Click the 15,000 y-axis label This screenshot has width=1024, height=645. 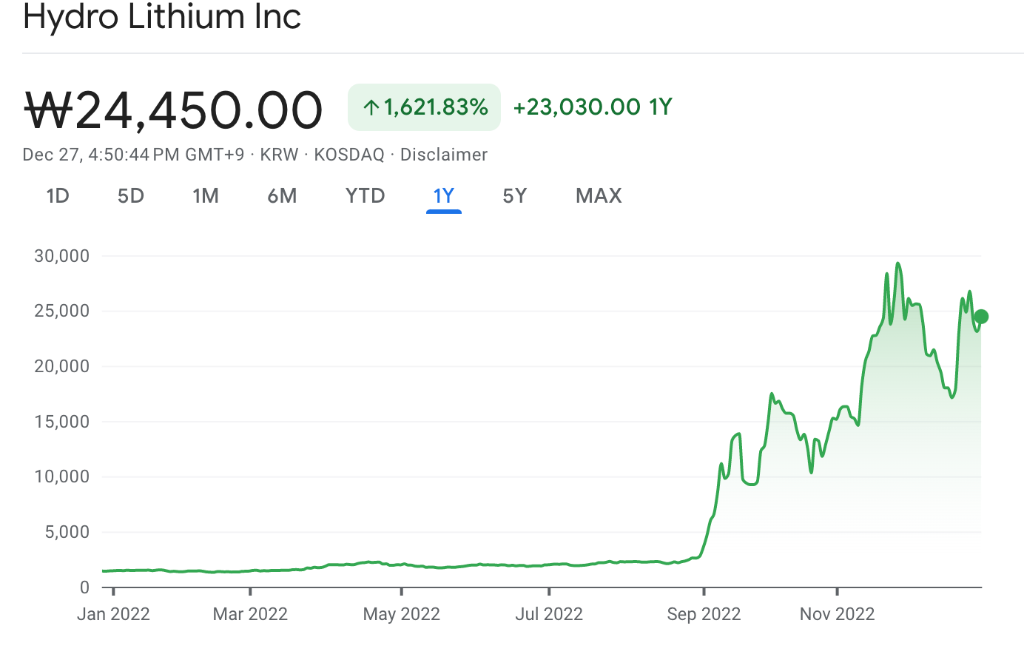click(x=62, y=422)
